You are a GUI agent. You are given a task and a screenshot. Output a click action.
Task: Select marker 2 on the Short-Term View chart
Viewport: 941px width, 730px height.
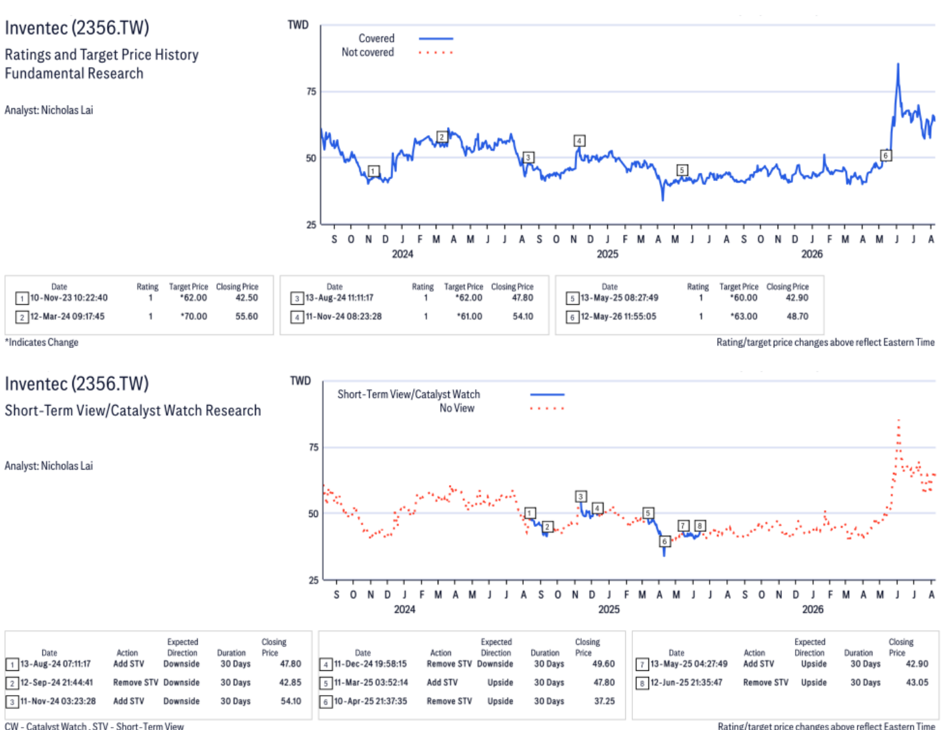point(547,526)
